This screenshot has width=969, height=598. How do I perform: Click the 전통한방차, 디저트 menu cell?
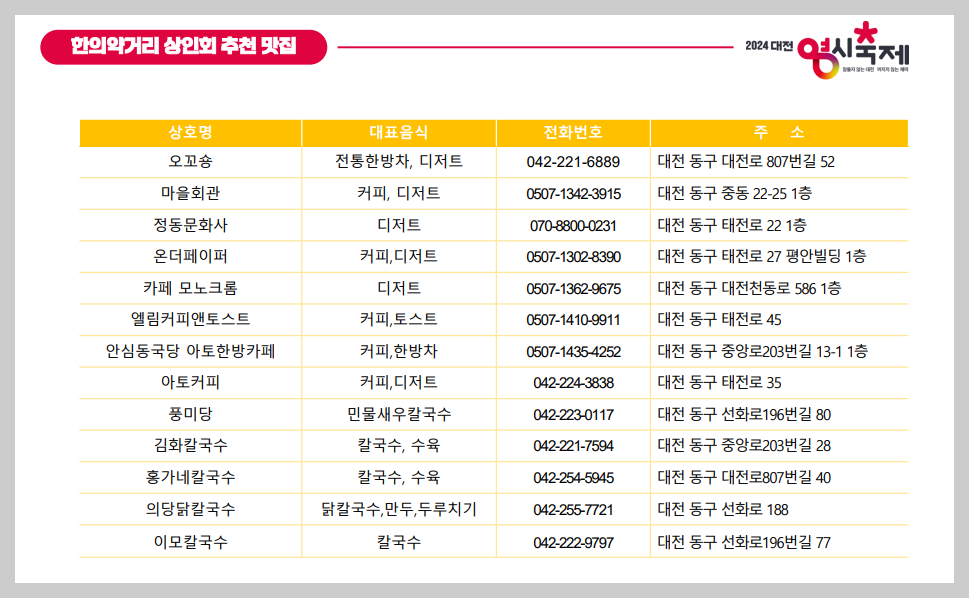pyautogui.click(x=399, y=161)
